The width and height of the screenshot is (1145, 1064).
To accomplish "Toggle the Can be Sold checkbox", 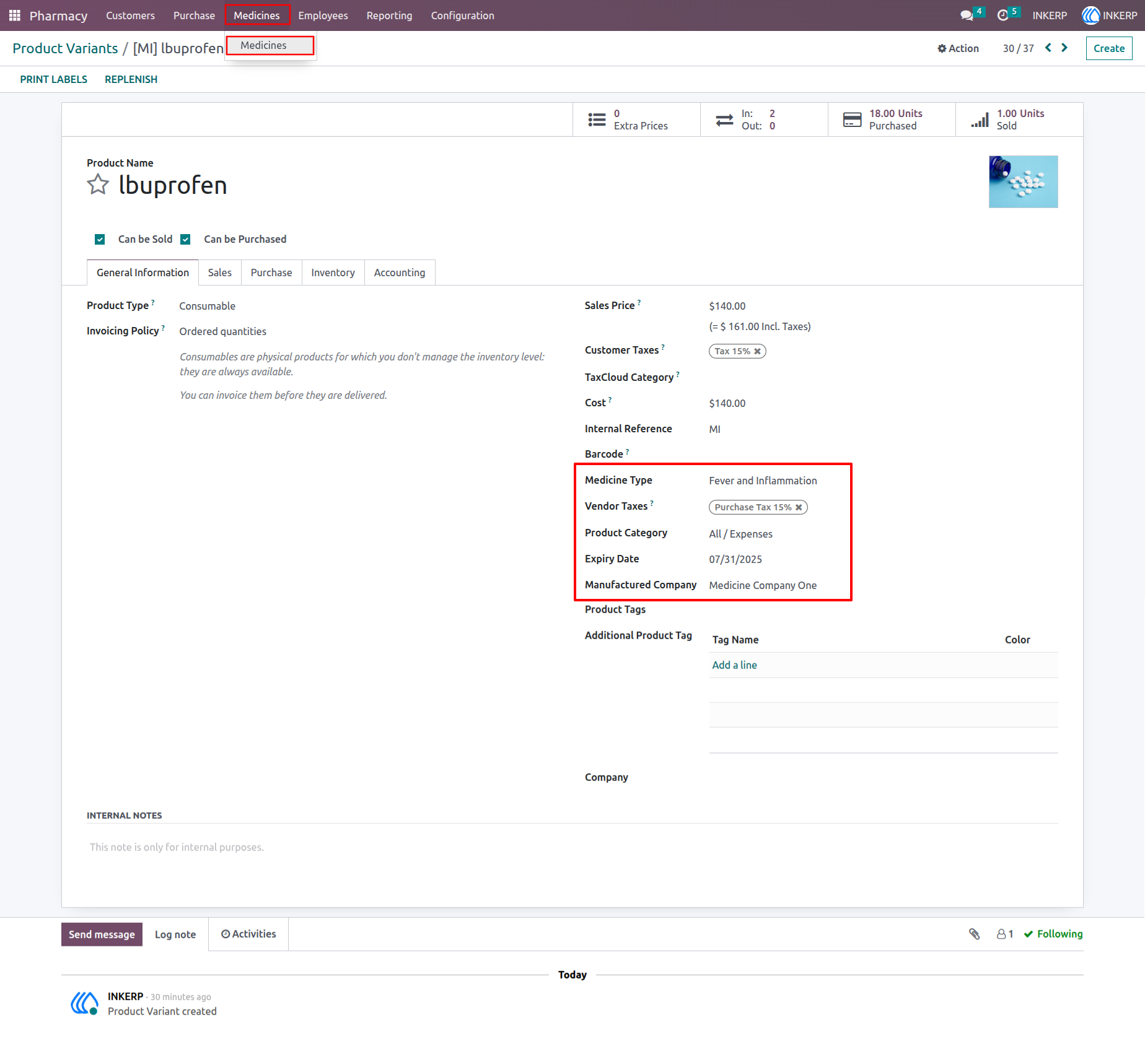I will coord(100,239).
